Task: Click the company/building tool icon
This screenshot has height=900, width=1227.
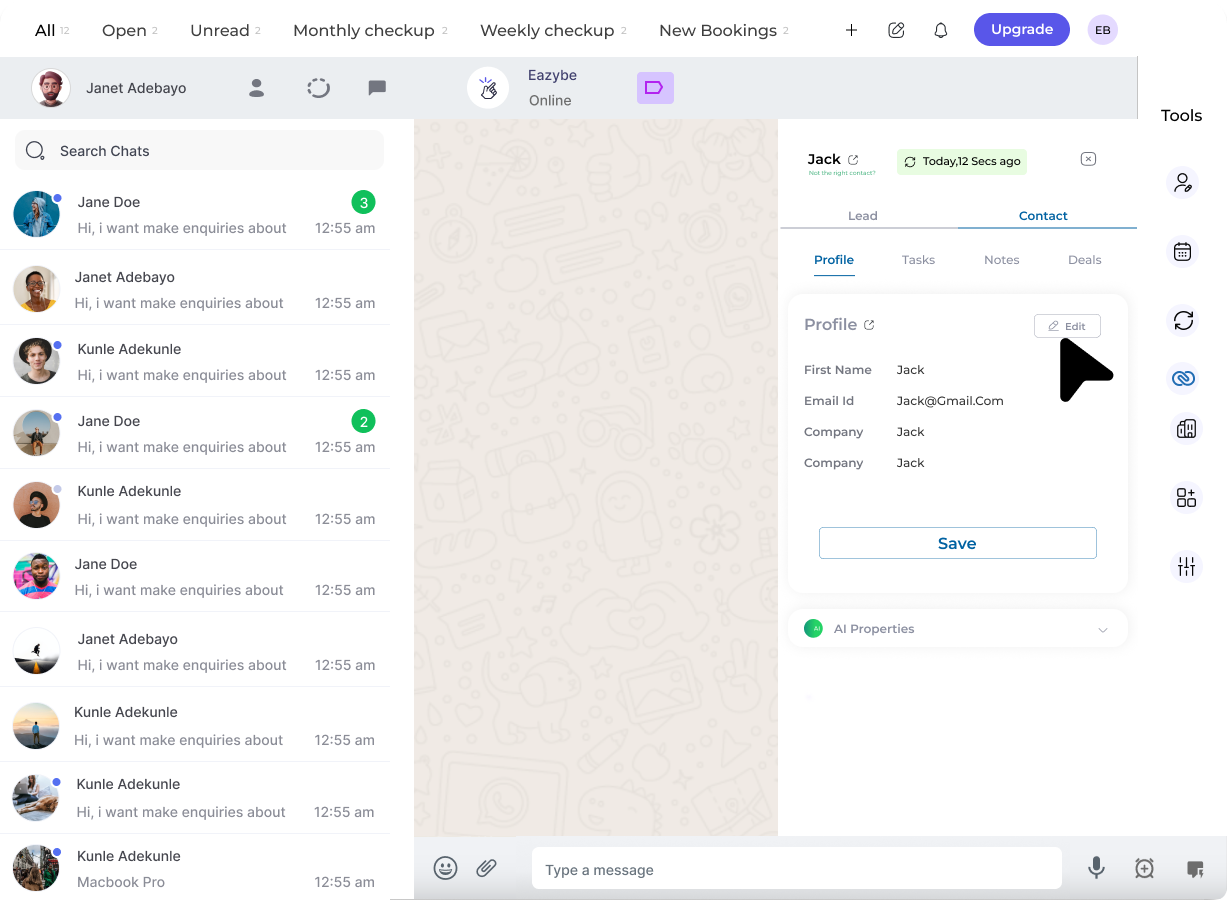Action: click(x=1183, y=428)
